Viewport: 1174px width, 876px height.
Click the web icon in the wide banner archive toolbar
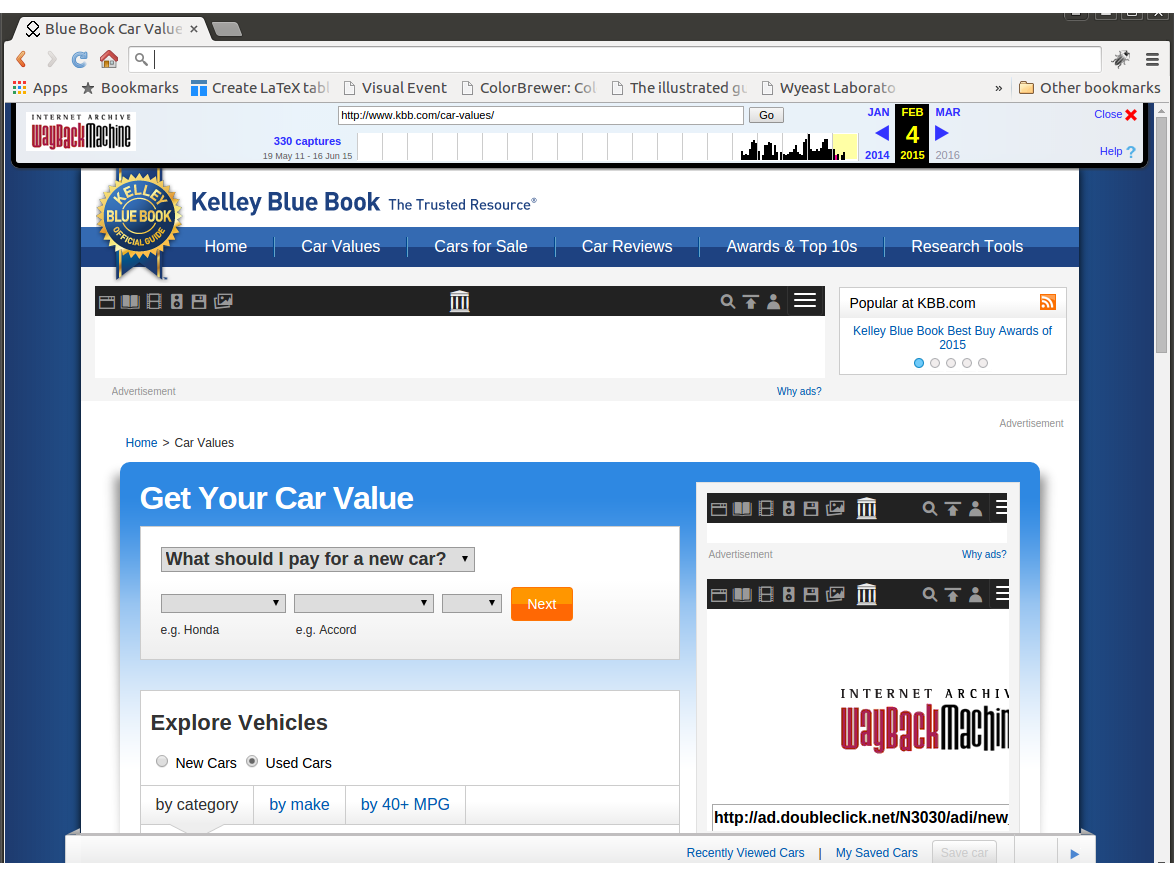point(107,302)
